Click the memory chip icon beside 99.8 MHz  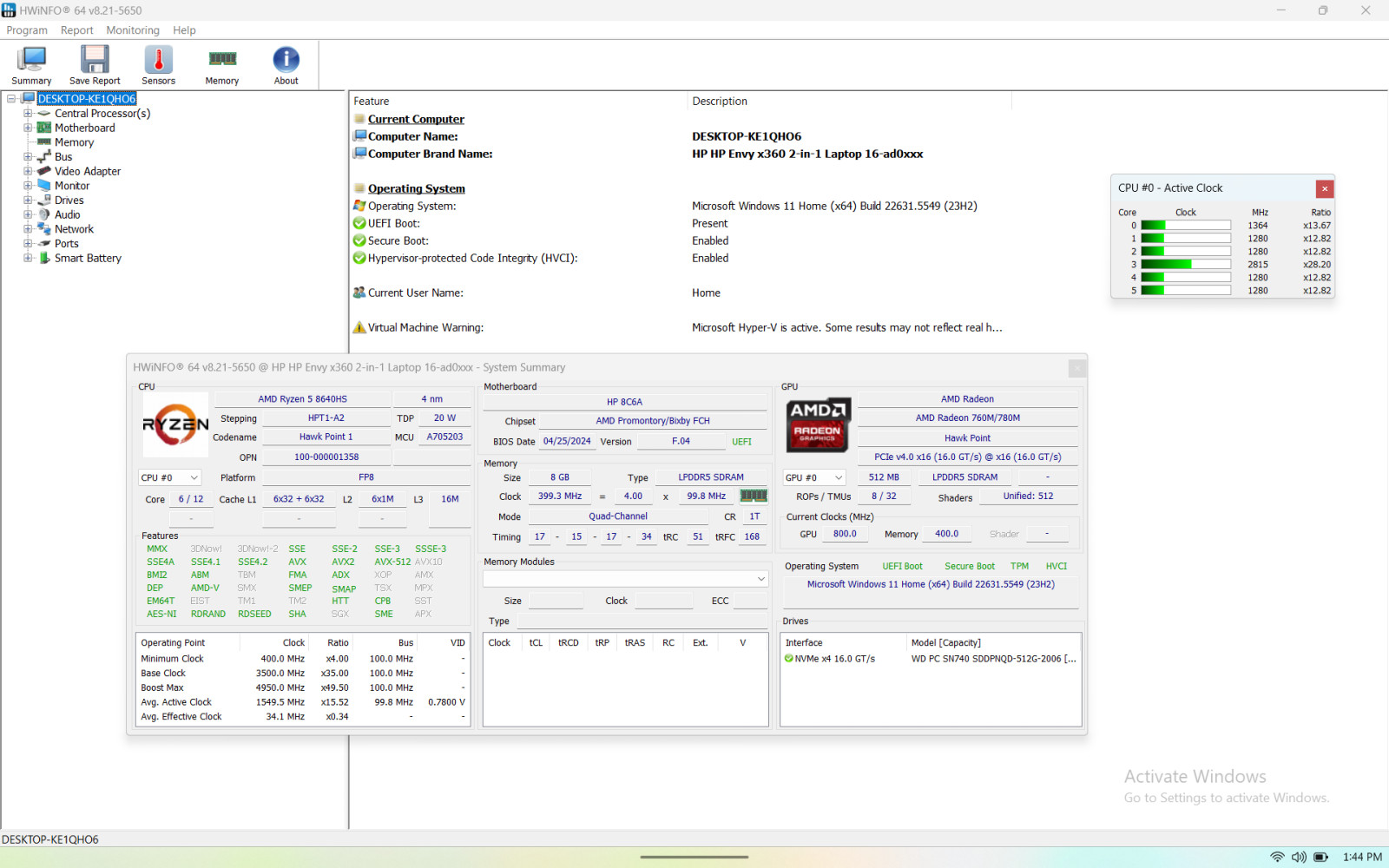pos(753,496)
